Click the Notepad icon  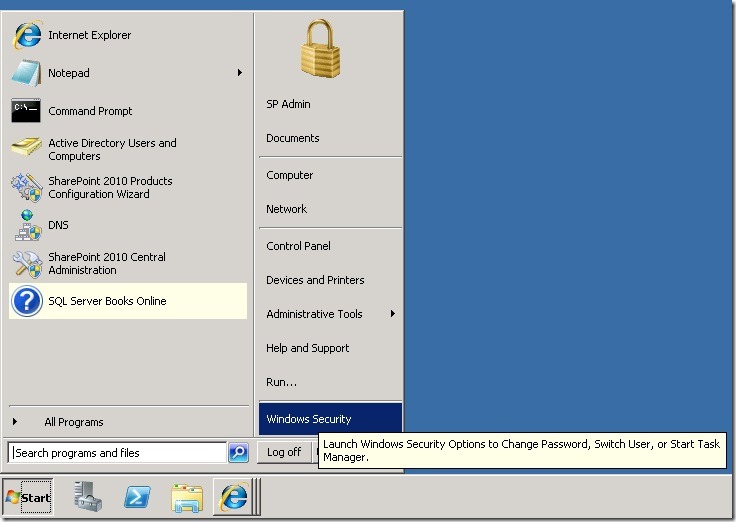[x=26, y=73]
